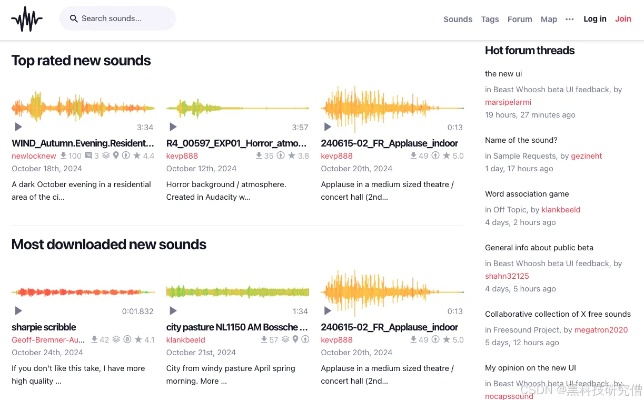Image resolution: width=644 pixels, height=400 pixels.
Task: Open user kevp888 profile under Horror sound
Action: 181,156
